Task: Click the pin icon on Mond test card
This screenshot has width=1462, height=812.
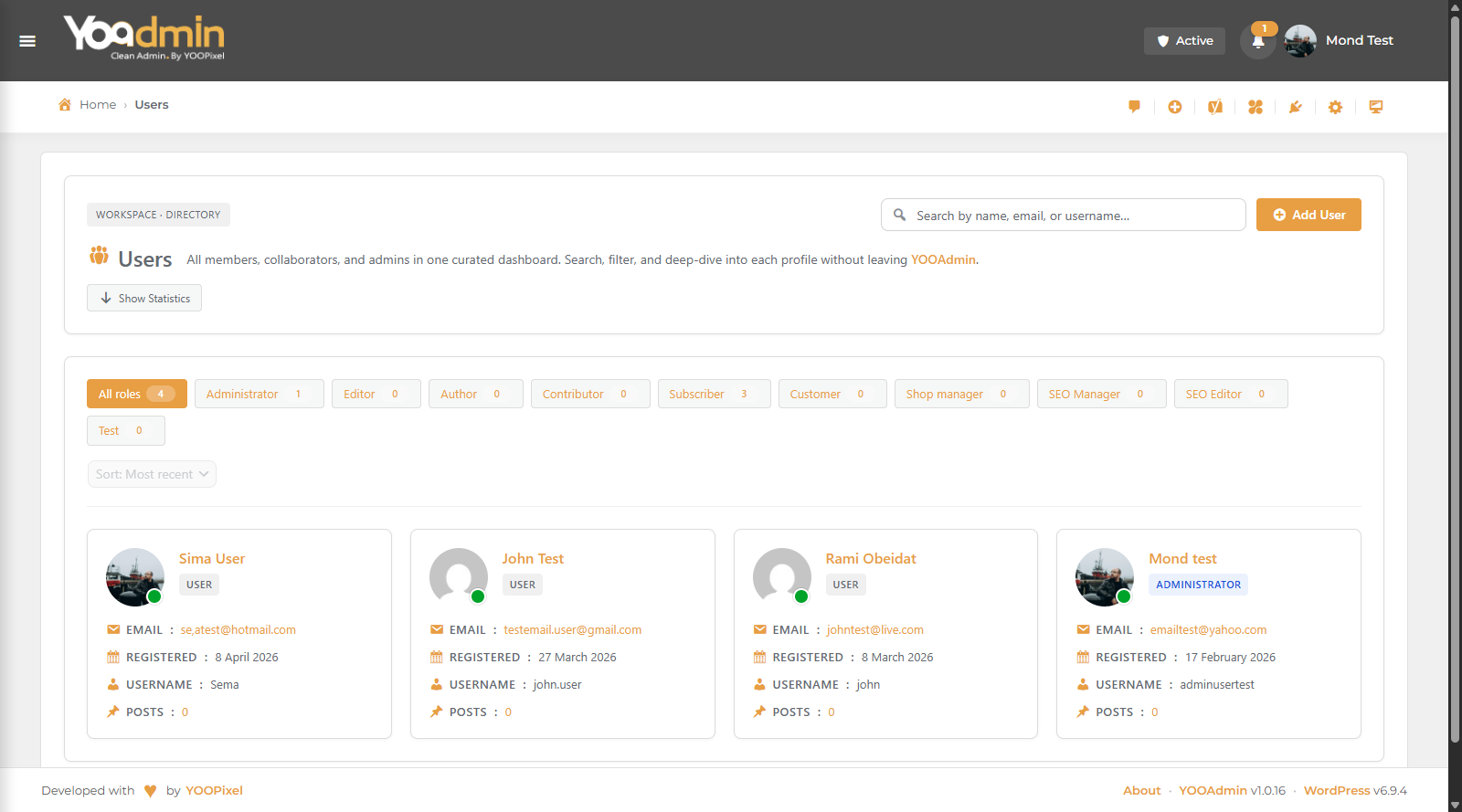Action: [x=1083, y=712]
